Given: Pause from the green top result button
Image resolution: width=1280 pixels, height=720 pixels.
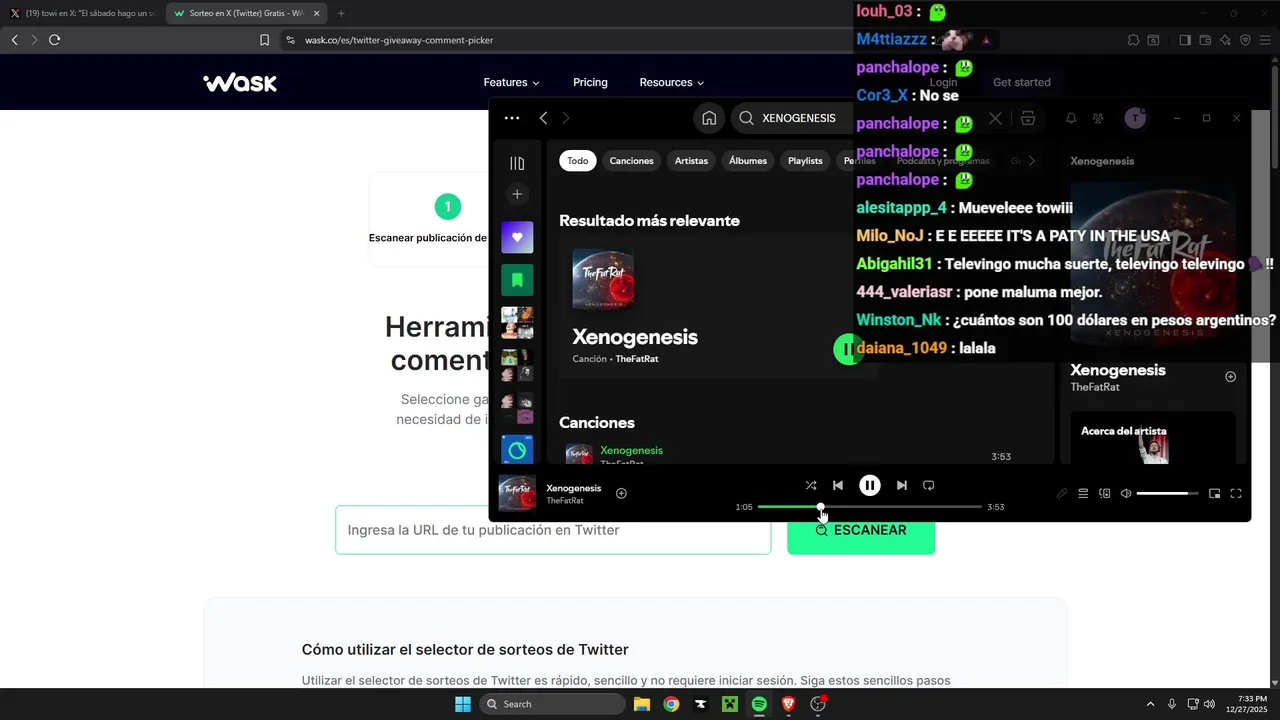Looking at the screenshot, I should 846,349.
